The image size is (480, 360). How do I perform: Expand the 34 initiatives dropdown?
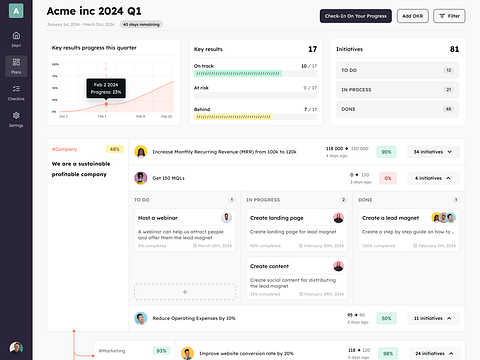coord(433,152)
